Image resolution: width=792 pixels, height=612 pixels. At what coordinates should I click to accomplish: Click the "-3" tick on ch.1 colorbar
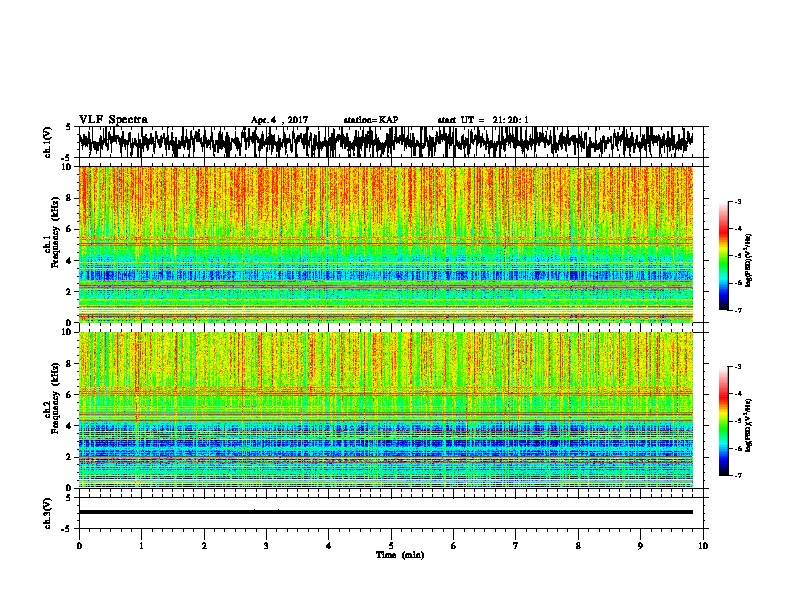click(x=738, y=201)
